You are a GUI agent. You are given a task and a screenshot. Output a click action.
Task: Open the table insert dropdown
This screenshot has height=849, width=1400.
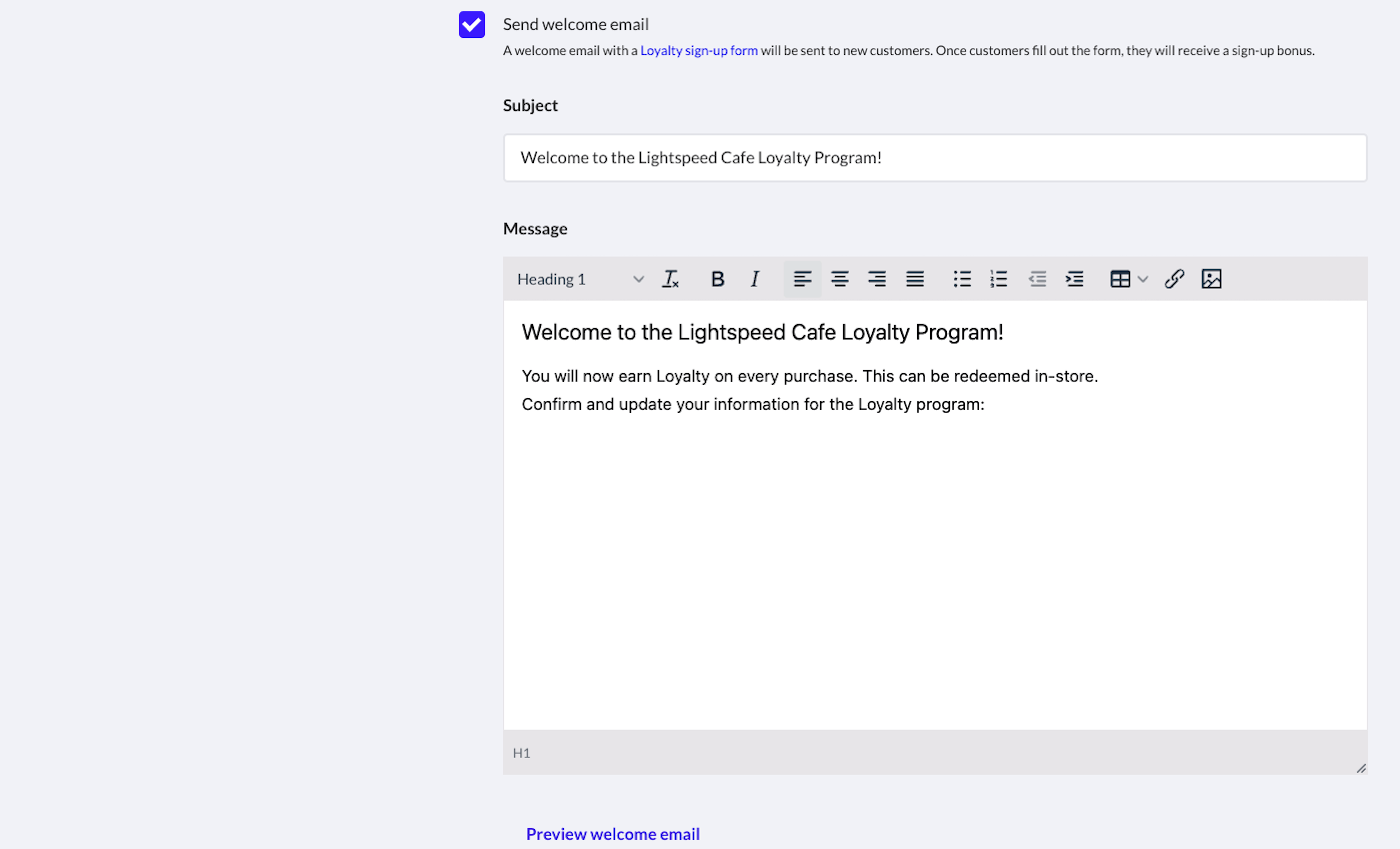(x=1129, y=279)
